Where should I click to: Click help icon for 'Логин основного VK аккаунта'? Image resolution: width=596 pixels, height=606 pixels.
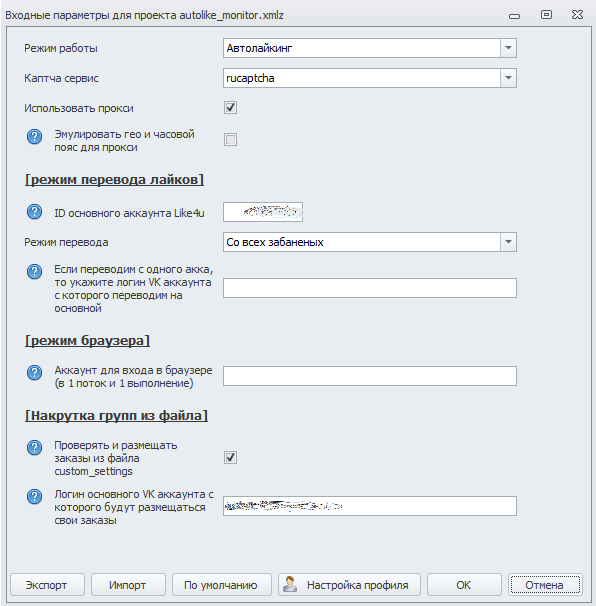(x=34, y=496)
